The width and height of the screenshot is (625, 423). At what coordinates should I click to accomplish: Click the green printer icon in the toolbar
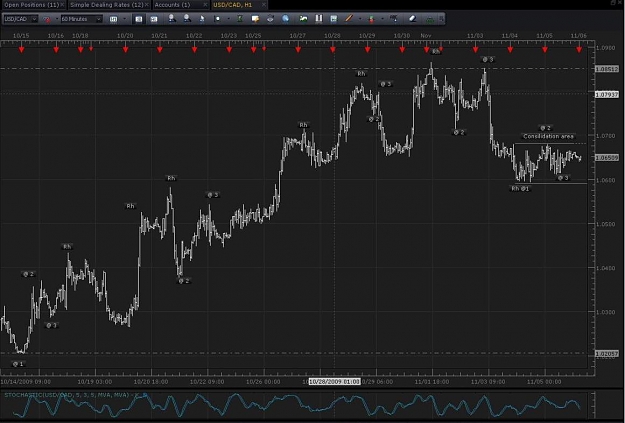pos(430,19)
